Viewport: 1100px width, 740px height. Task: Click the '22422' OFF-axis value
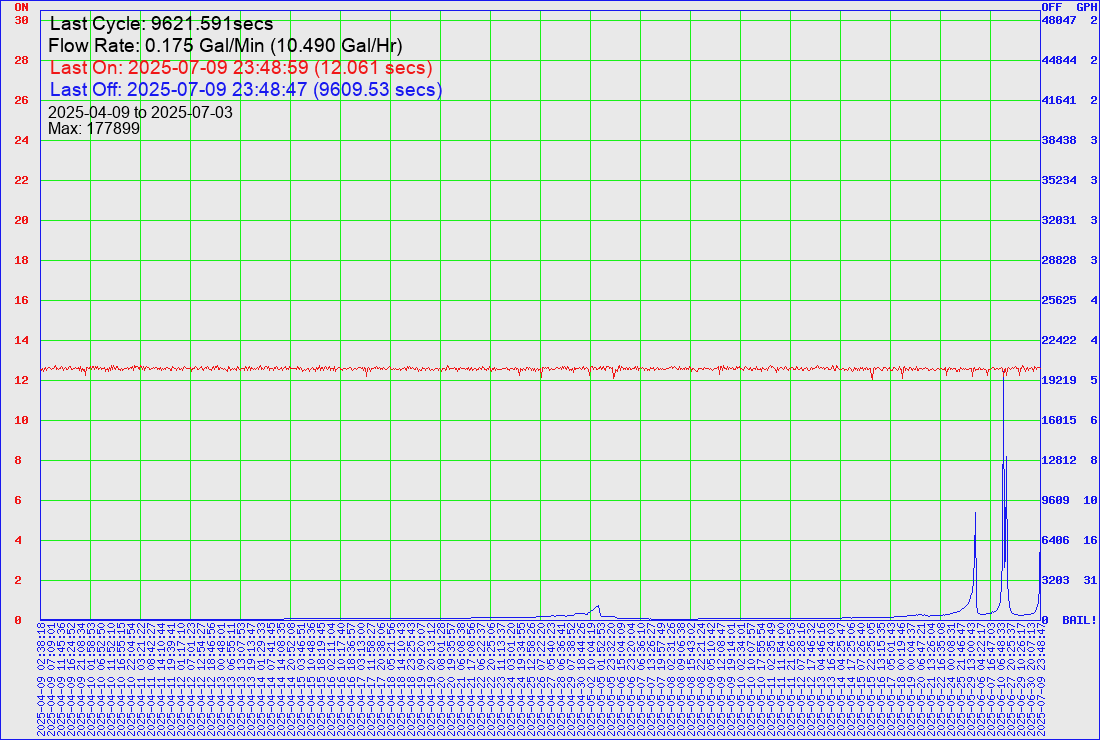tap(1059, 340)
